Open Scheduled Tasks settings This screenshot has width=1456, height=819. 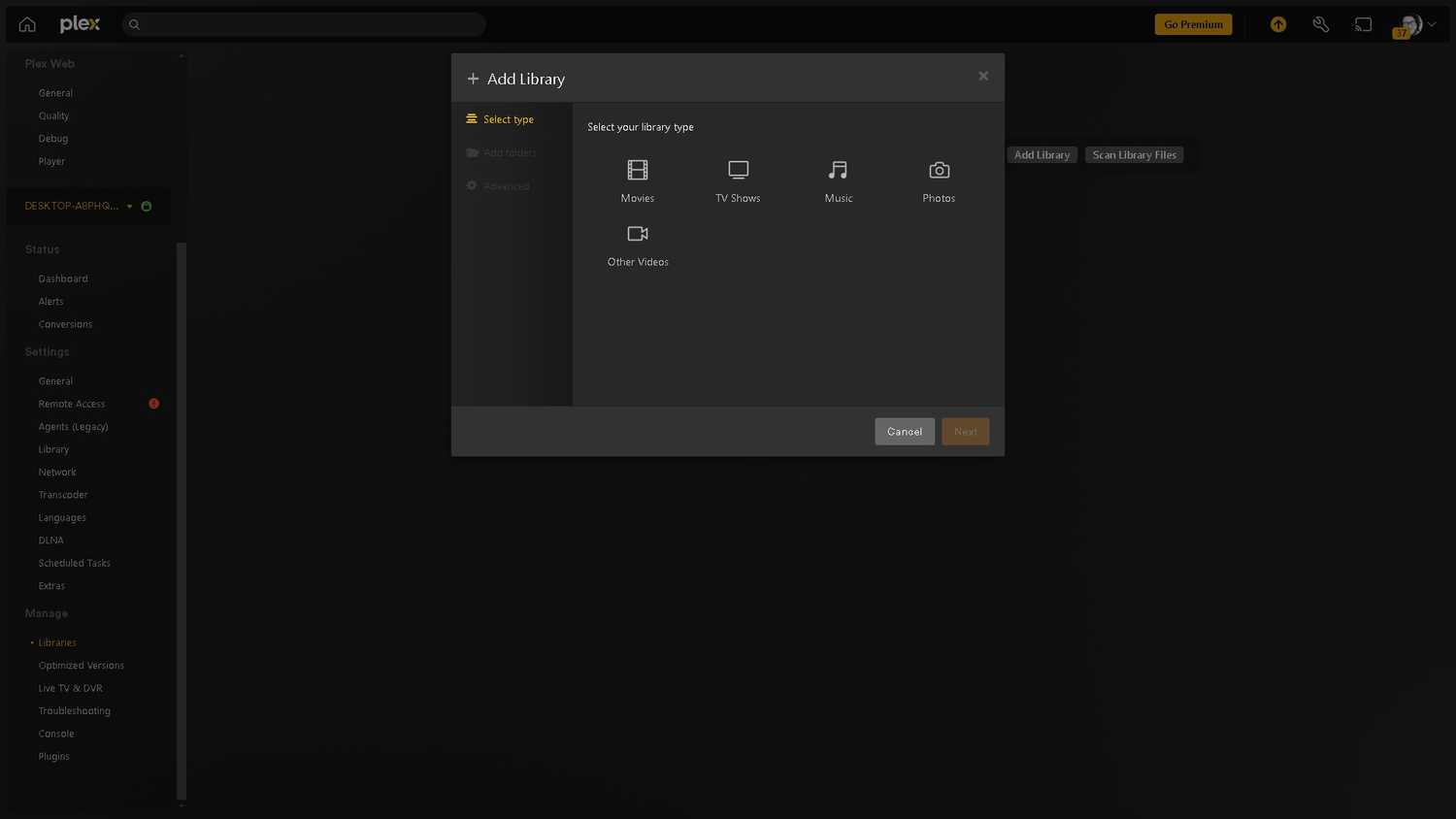[x=74, y=563]
